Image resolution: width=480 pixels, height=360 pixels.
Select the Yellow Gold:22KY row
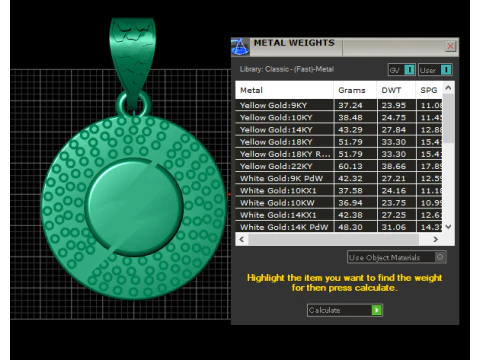[x=339, y=166]
